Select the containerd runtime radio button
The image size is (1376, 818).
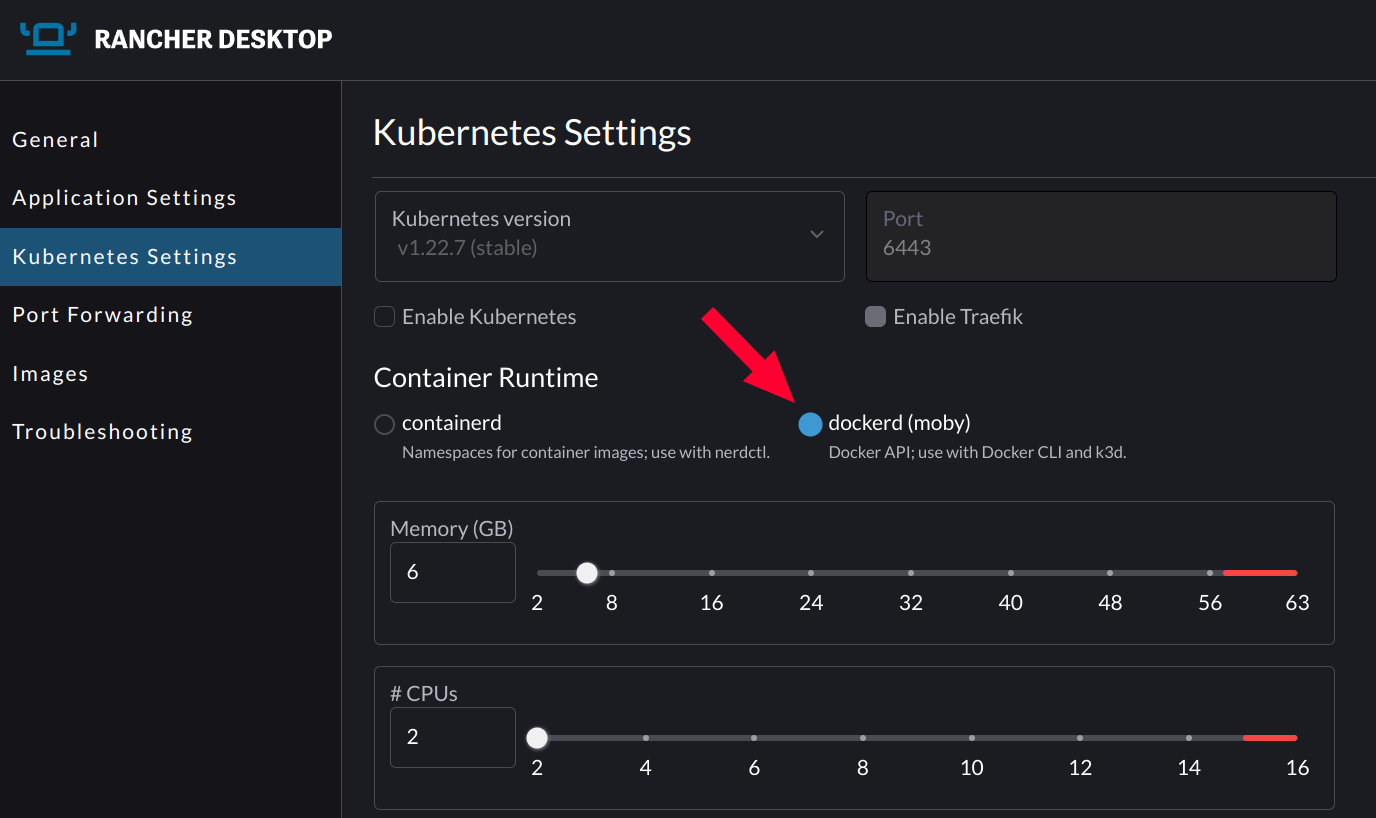[x=384, y=425]
